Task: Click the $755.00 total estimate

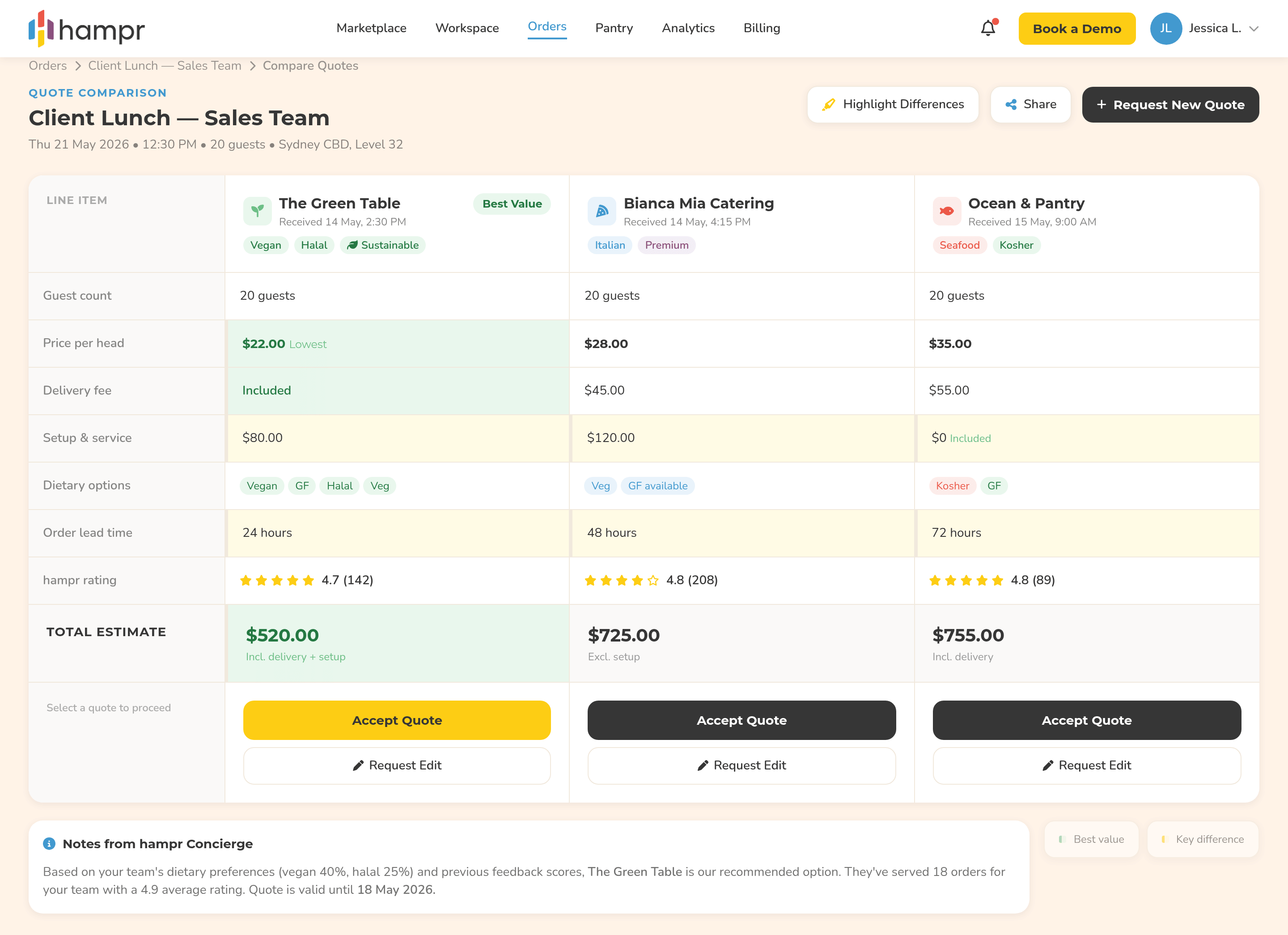Action: 968,635
